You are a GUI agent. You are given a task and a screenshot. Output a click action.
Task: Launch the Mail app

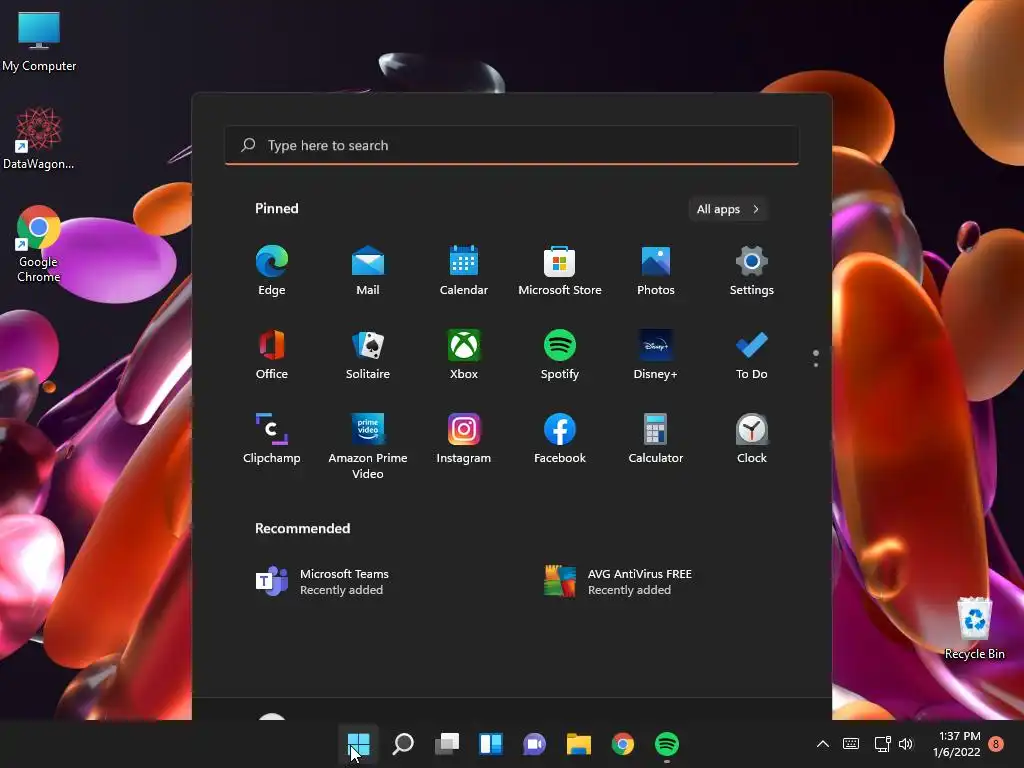[368, 270]
